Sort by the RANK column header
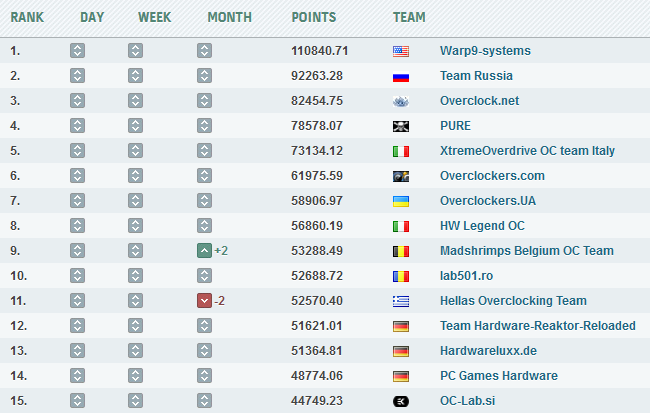650x413 pixels. [x=27, y=17]
